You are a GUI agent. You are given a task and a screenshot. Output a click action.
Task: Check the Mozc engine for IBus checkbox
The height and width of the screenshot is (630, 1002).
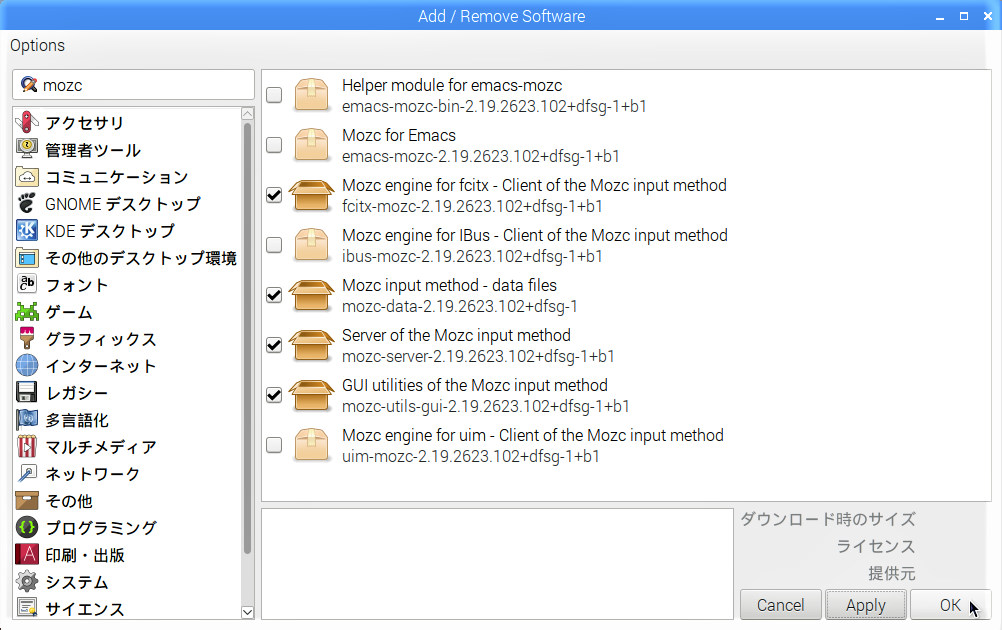pyautogui.click(x=274, y=245)
